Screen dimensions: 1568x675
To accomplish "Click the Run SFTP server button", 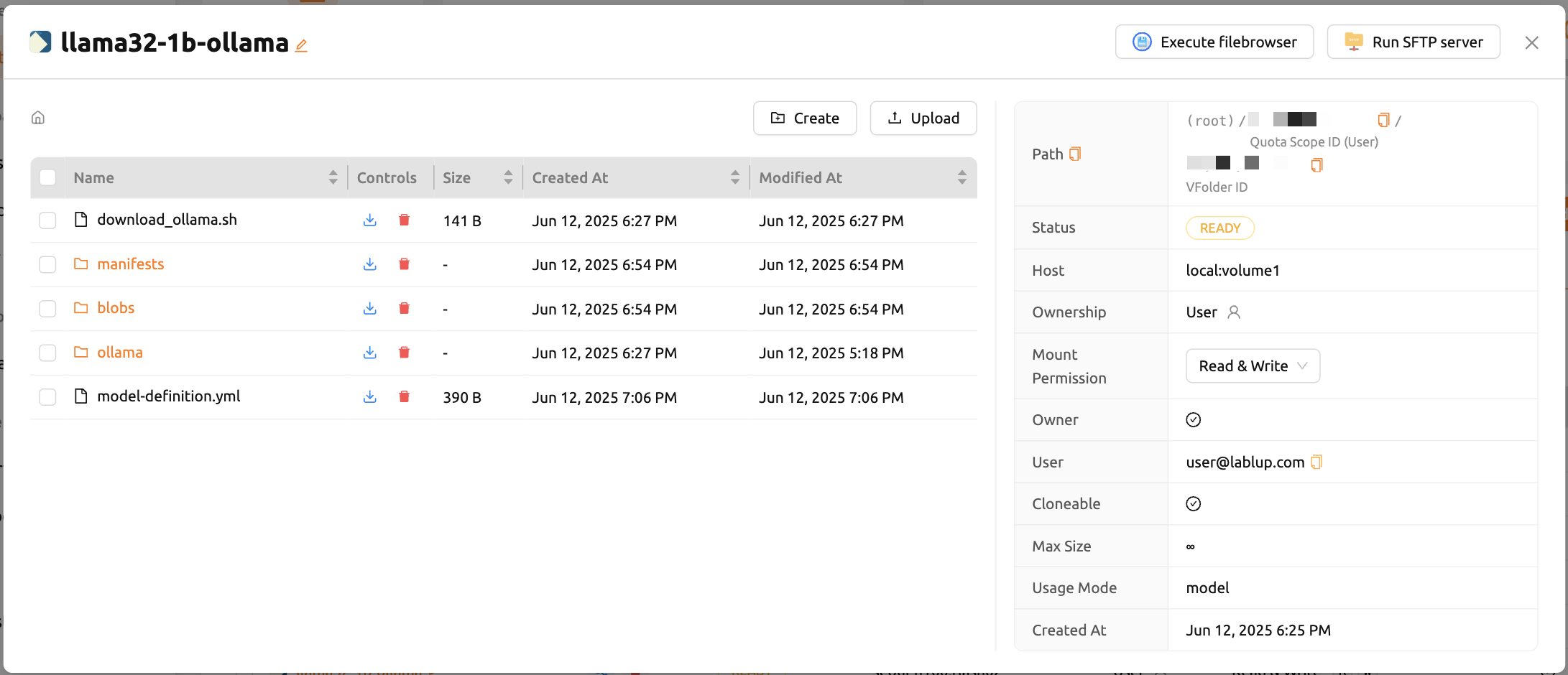I will [1413, 42].
